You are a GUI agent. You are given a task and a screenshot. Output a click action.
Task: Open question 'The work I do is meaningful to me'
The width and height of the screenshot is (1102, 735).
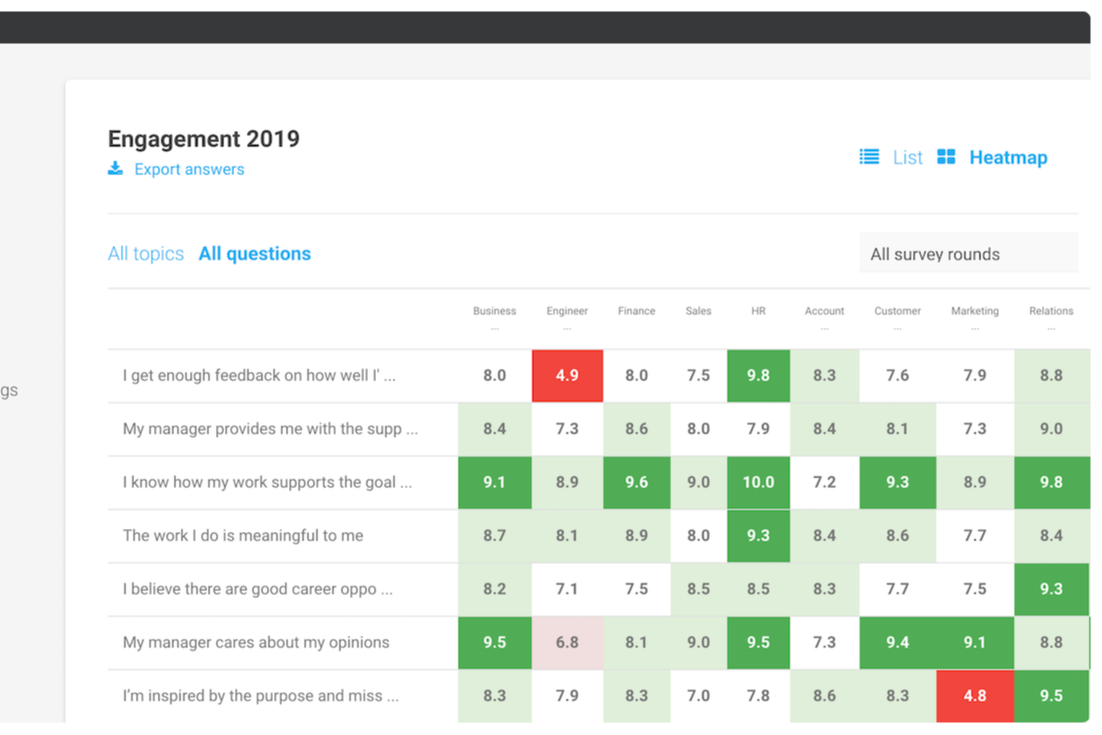point(243,536)
